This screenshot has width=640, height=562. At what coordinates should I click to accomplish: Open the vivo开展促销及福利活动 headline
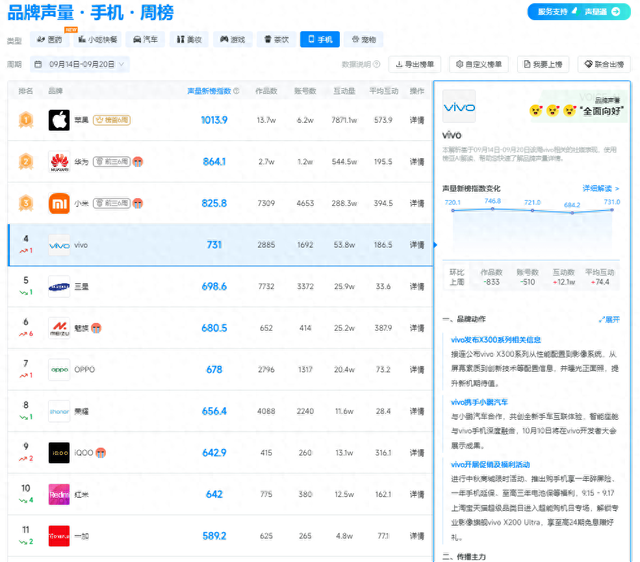pyautogui.click(x=490, y=464)
